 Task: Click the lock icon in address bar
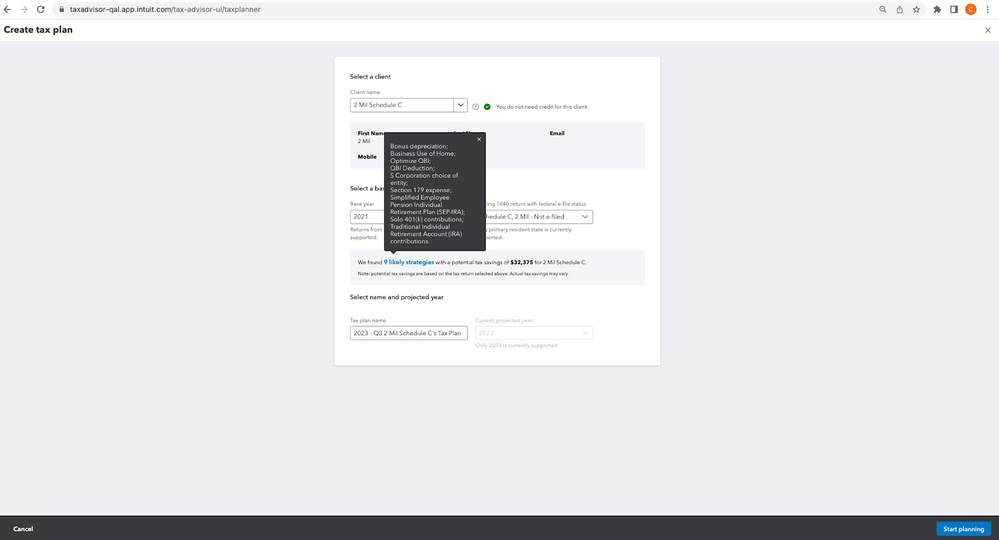tap(61, 9)
